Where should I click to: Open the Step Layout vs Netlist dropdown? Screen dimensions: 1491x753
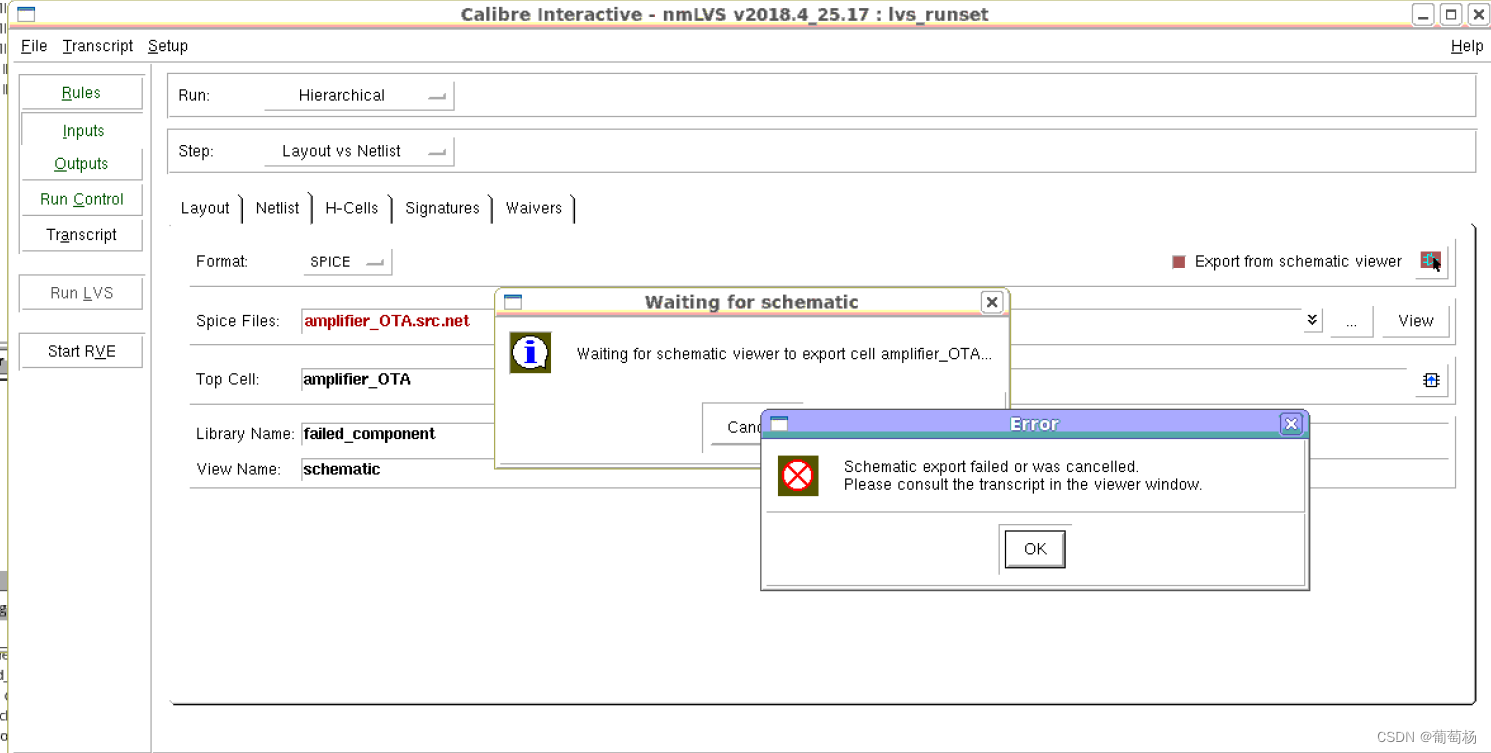click(x=359, y=151)
